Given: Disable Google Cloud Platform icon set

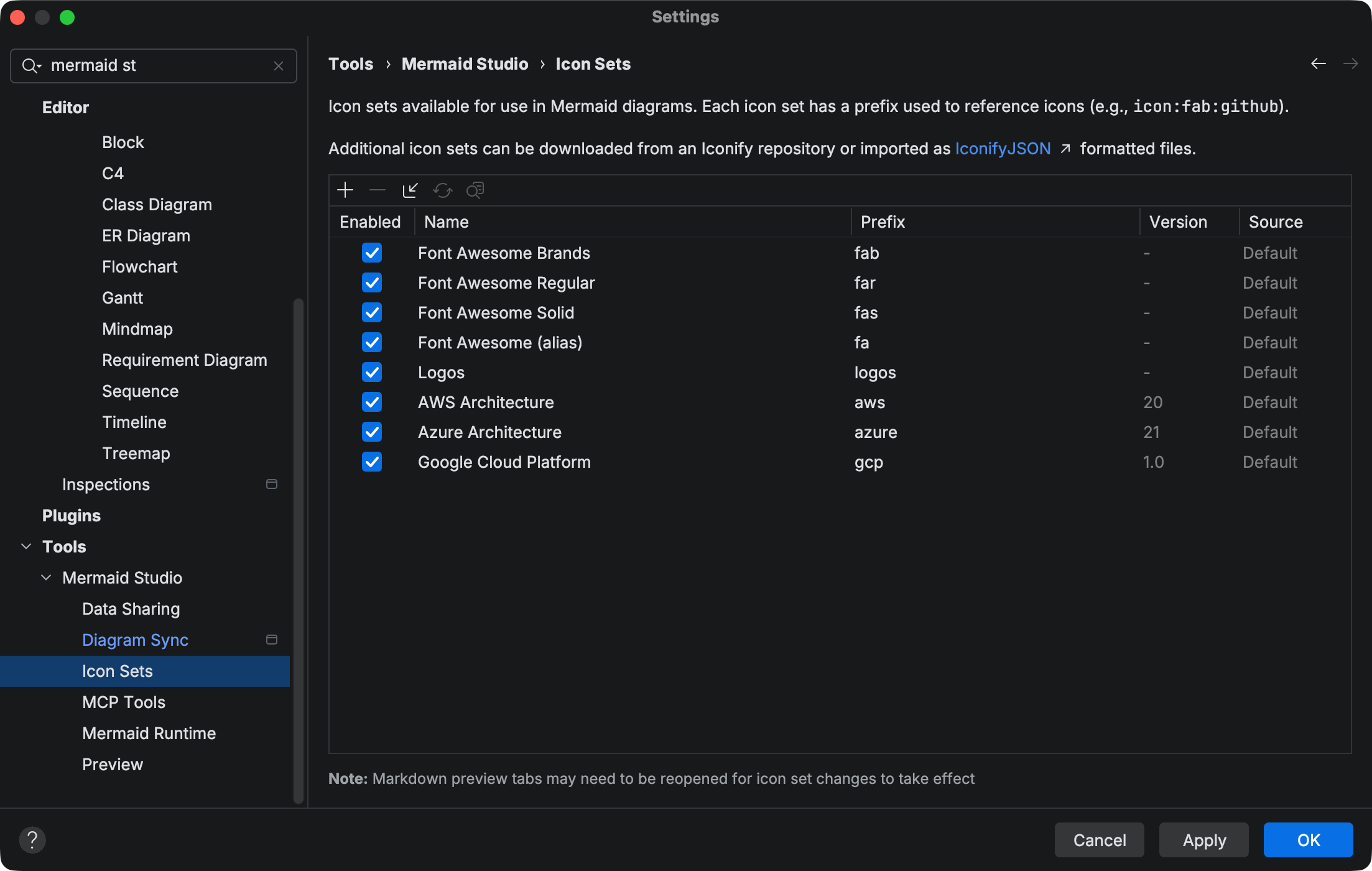Looking at the screenshot, I should 372,462.
